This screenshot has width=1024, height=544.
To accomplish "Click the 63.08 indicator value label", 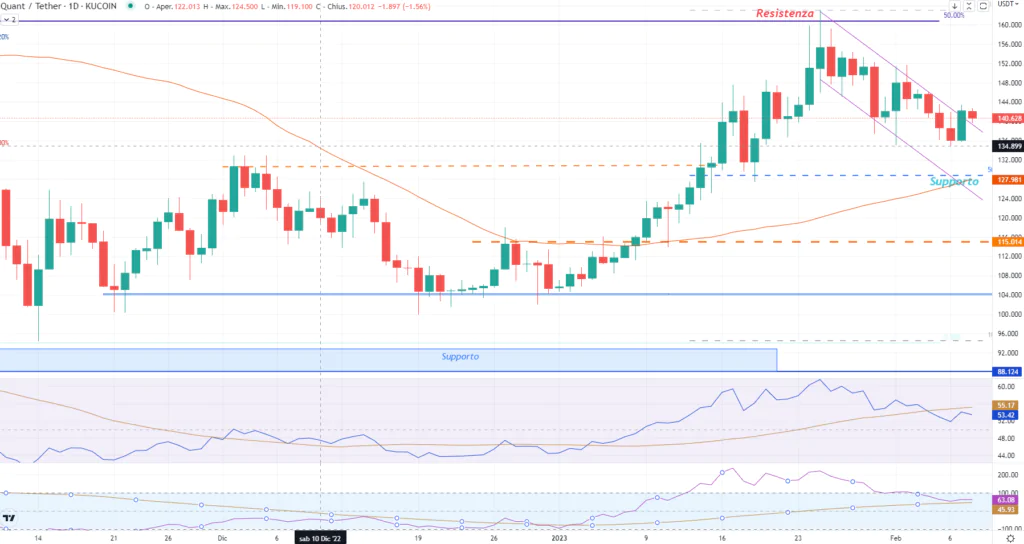I will click(x=1006, y=500).
